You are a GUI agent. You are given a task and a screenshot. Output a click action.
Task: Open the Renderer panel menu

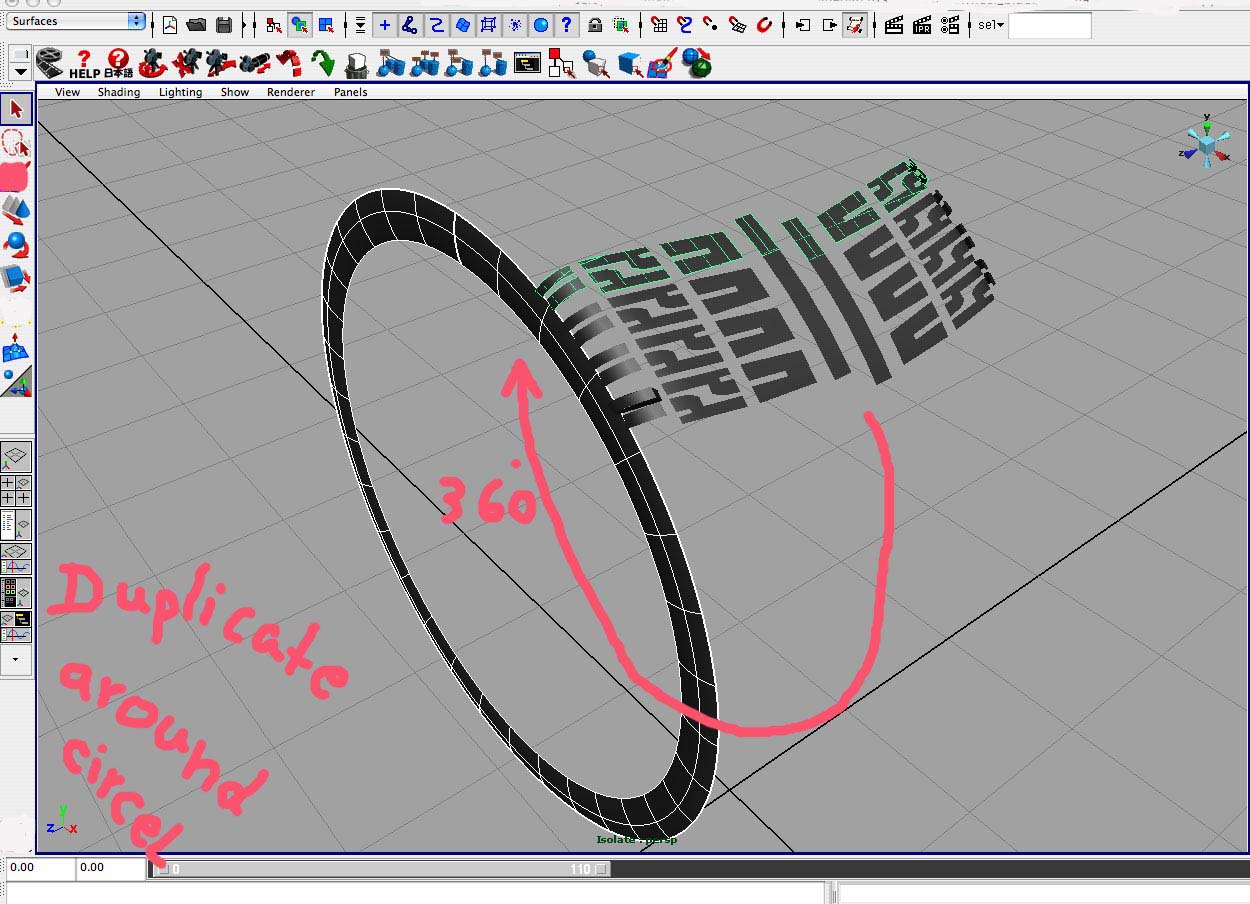tap(291, 92)
